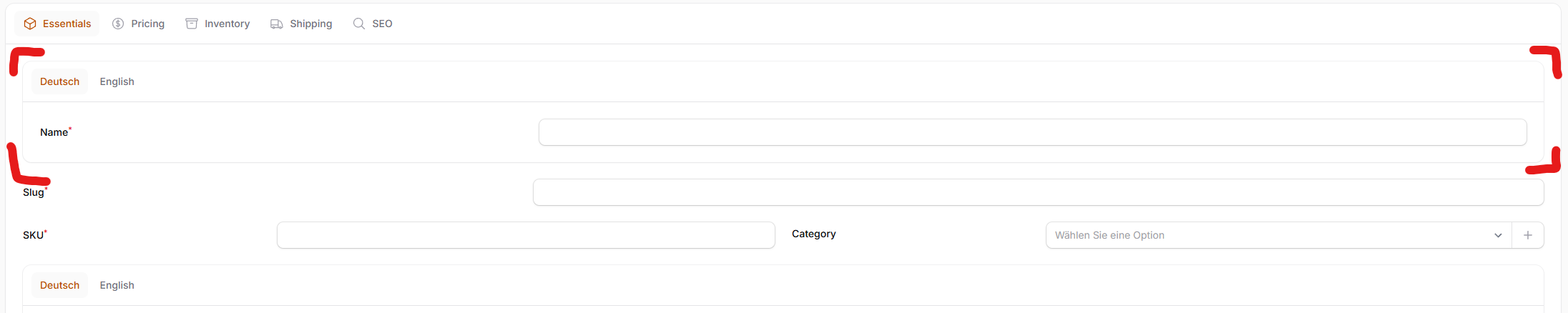Switch to English tab above the Name field
Image resolution: width=1568 pixels, height=313 pixels.
pos(117,81)
